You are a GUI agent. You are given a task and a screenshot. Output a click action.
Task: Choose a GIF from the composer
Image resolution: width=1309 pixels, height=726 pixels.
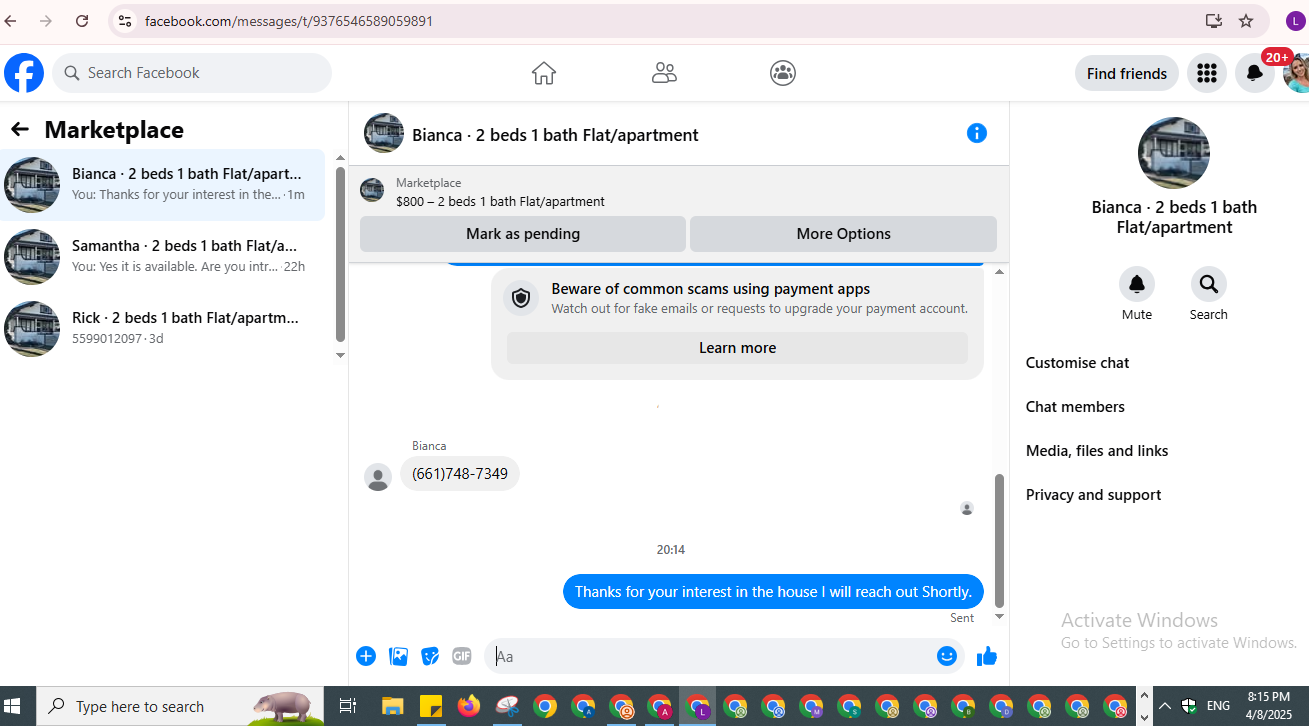[462, 656]
